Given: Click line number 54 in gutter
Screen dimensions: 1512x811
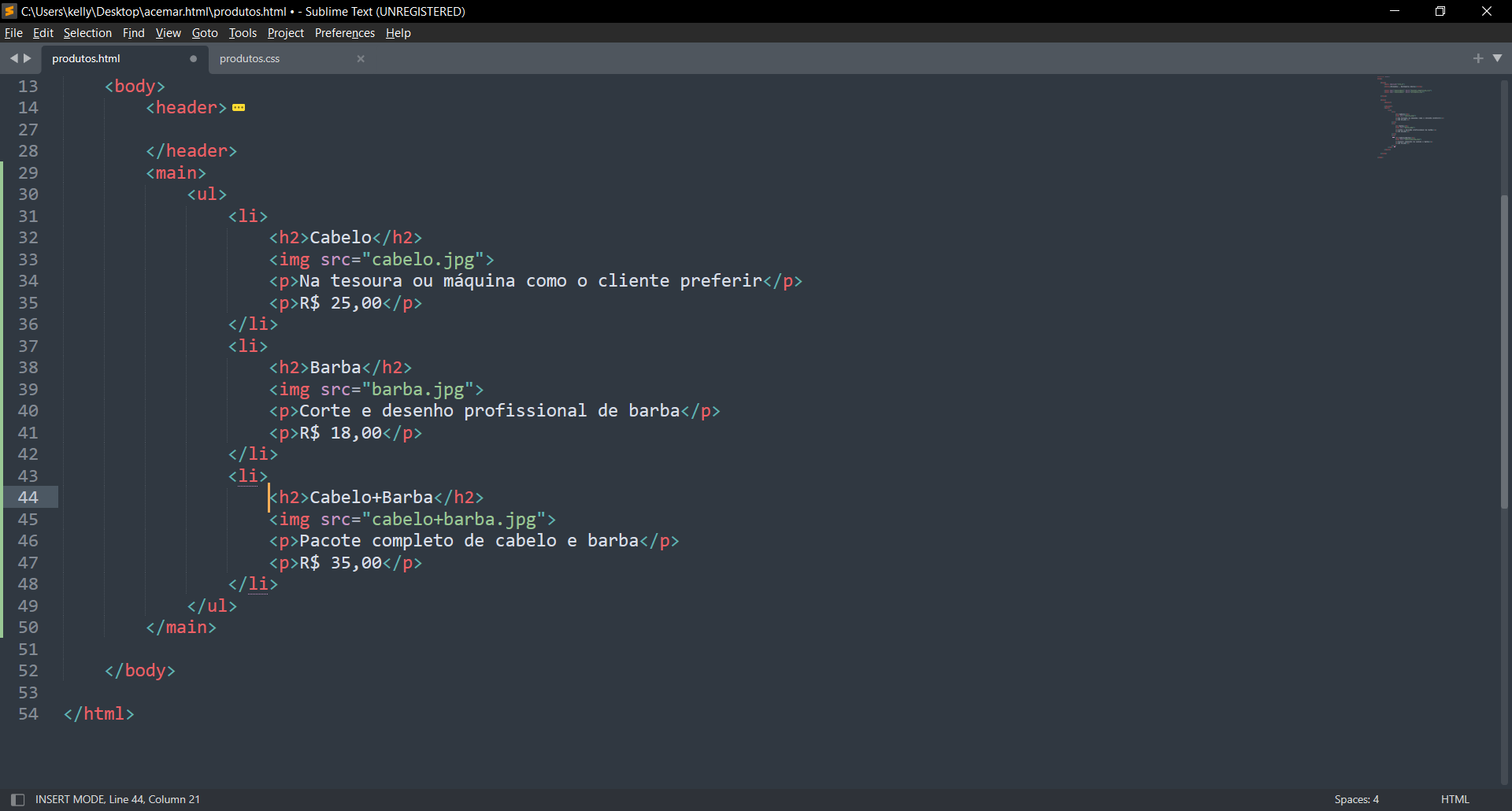Looking at the screenshot, I should [28, 714].
